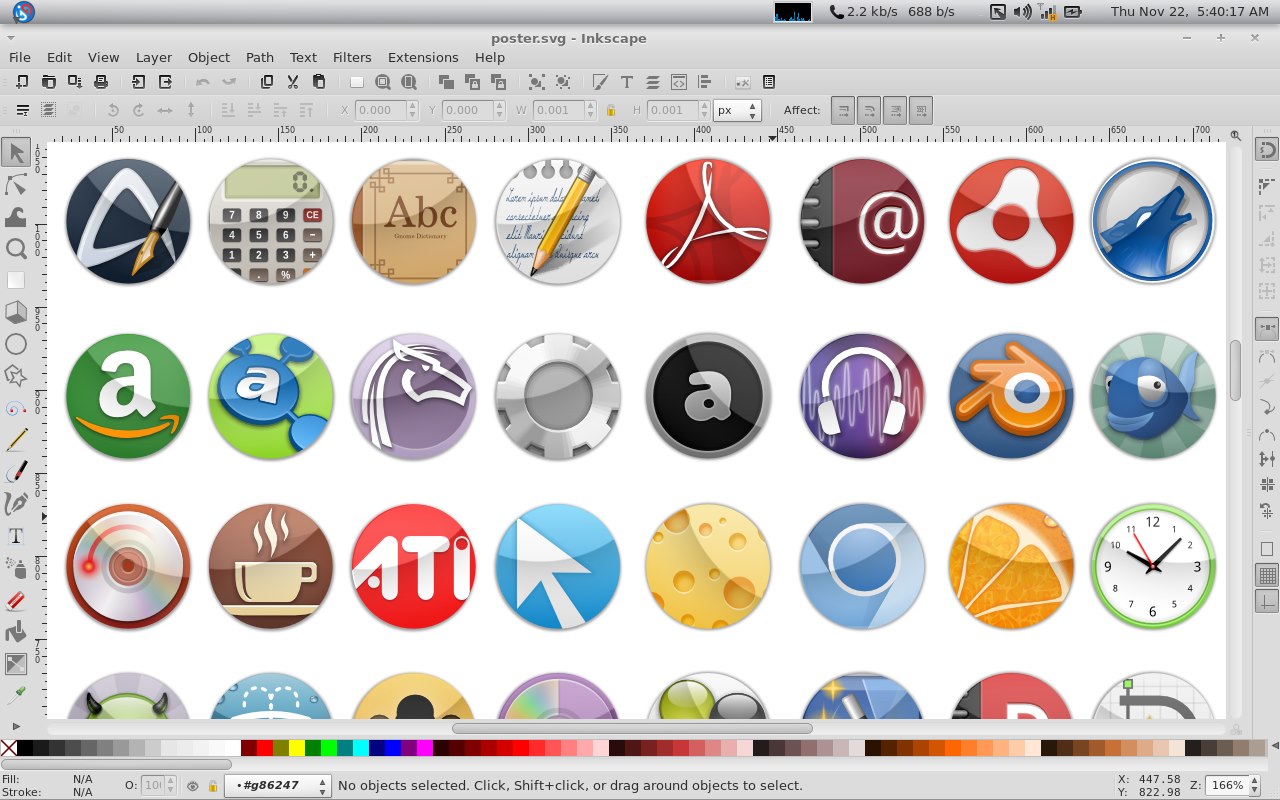Click the Copy icon in toolbar

click(267, 82)
